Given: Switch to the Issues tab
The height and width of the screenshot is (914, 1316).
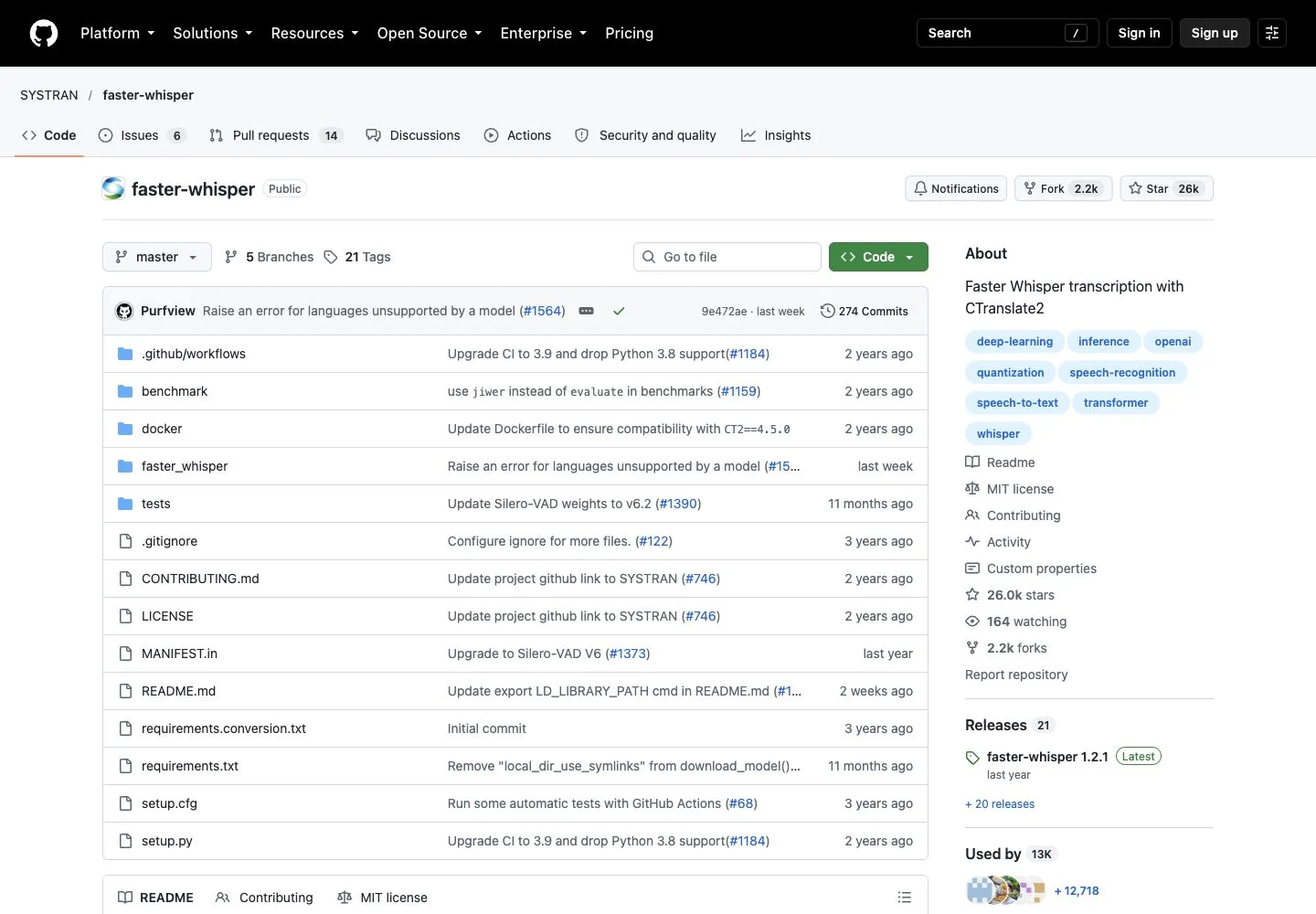Looking at the screenshot, I should click(x=142, y=135).
